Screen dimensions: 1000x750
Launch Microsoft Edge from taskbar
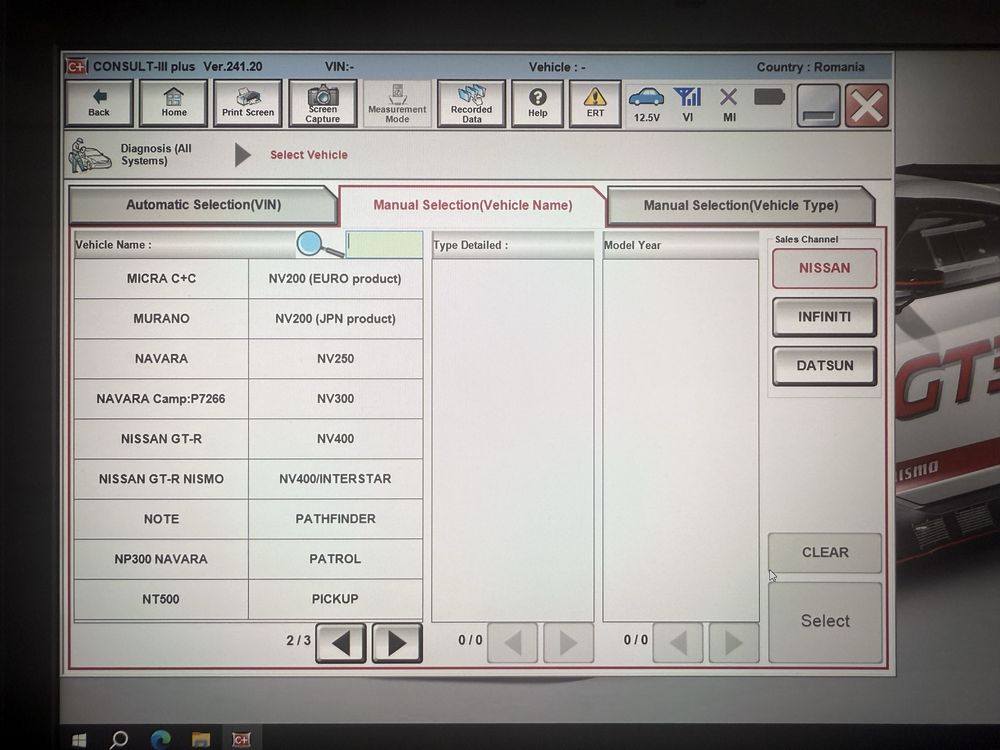(160, 740)
